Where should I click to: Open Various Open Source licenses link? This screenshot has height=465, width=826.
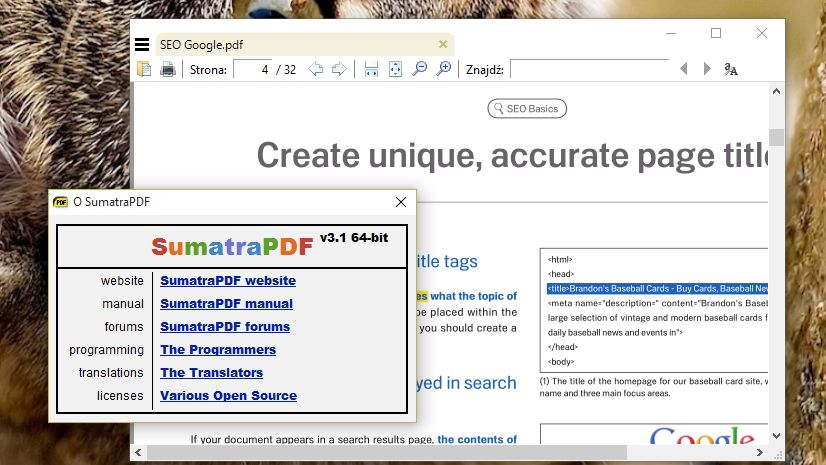point(229,395)
